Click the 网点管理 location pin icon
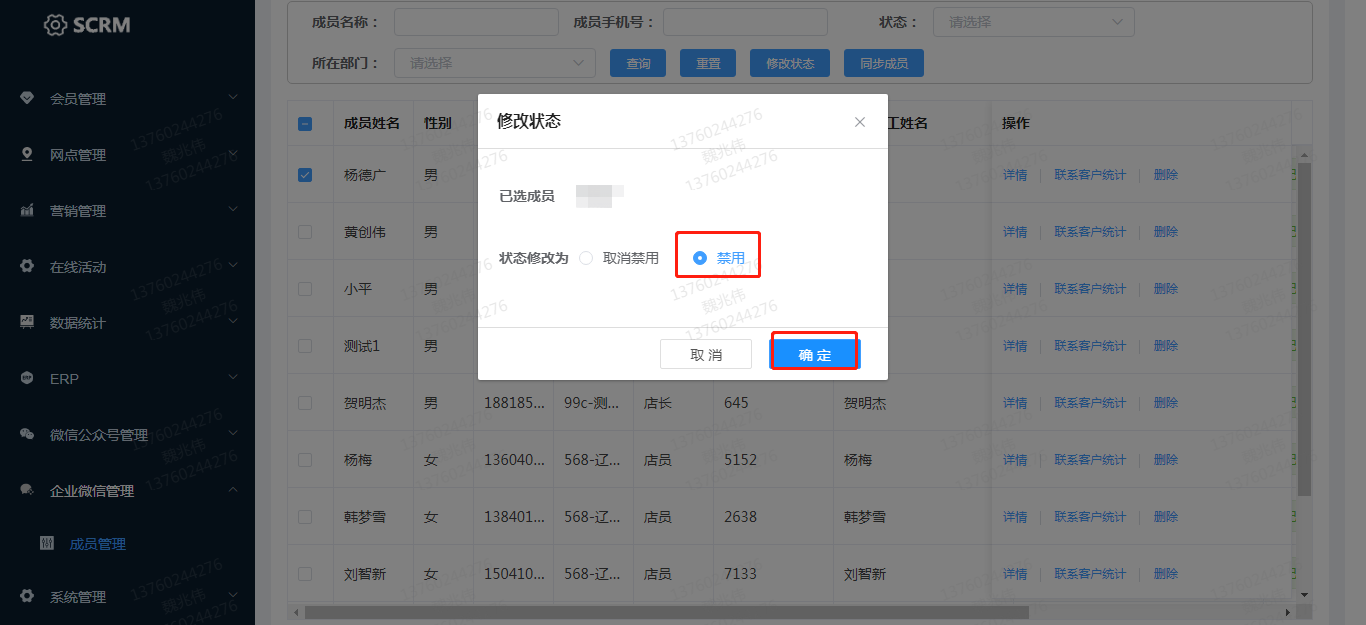This screenshot has width=1366, height=625. (27, 154)
